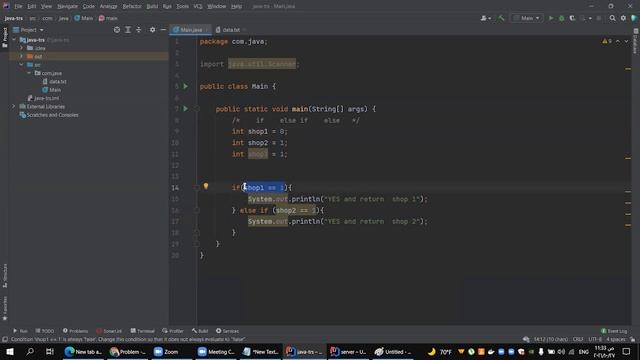Click the green Run button
Image resolution: width=640 pixels, height=360 pixels.
551,18
